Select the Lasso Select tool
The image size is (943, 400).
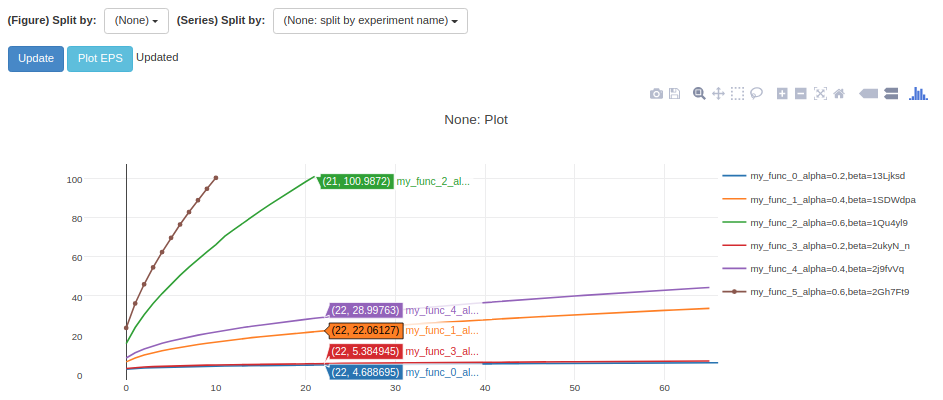click(757, 94)
